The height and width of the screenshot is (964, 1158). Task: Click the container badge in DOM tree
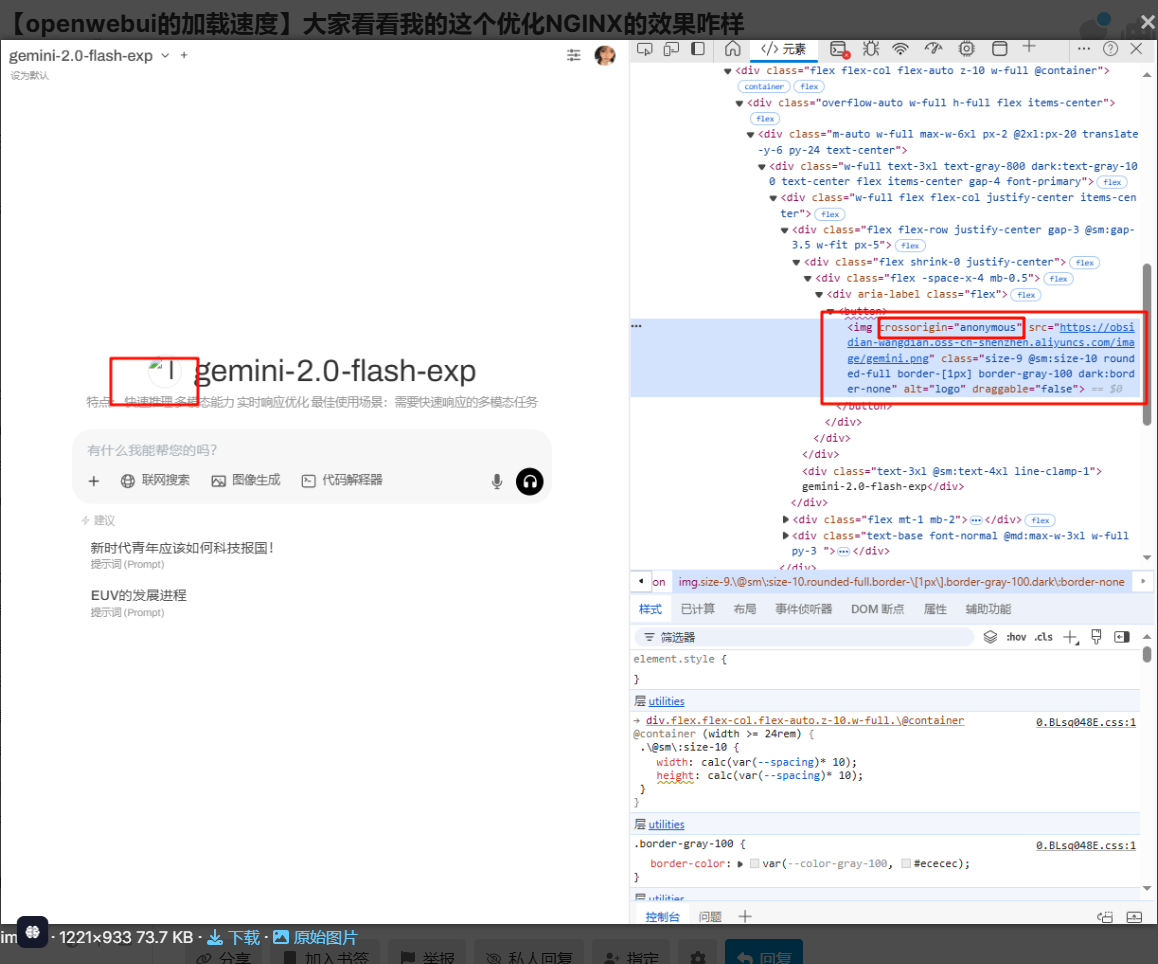[x=764, y=86]
